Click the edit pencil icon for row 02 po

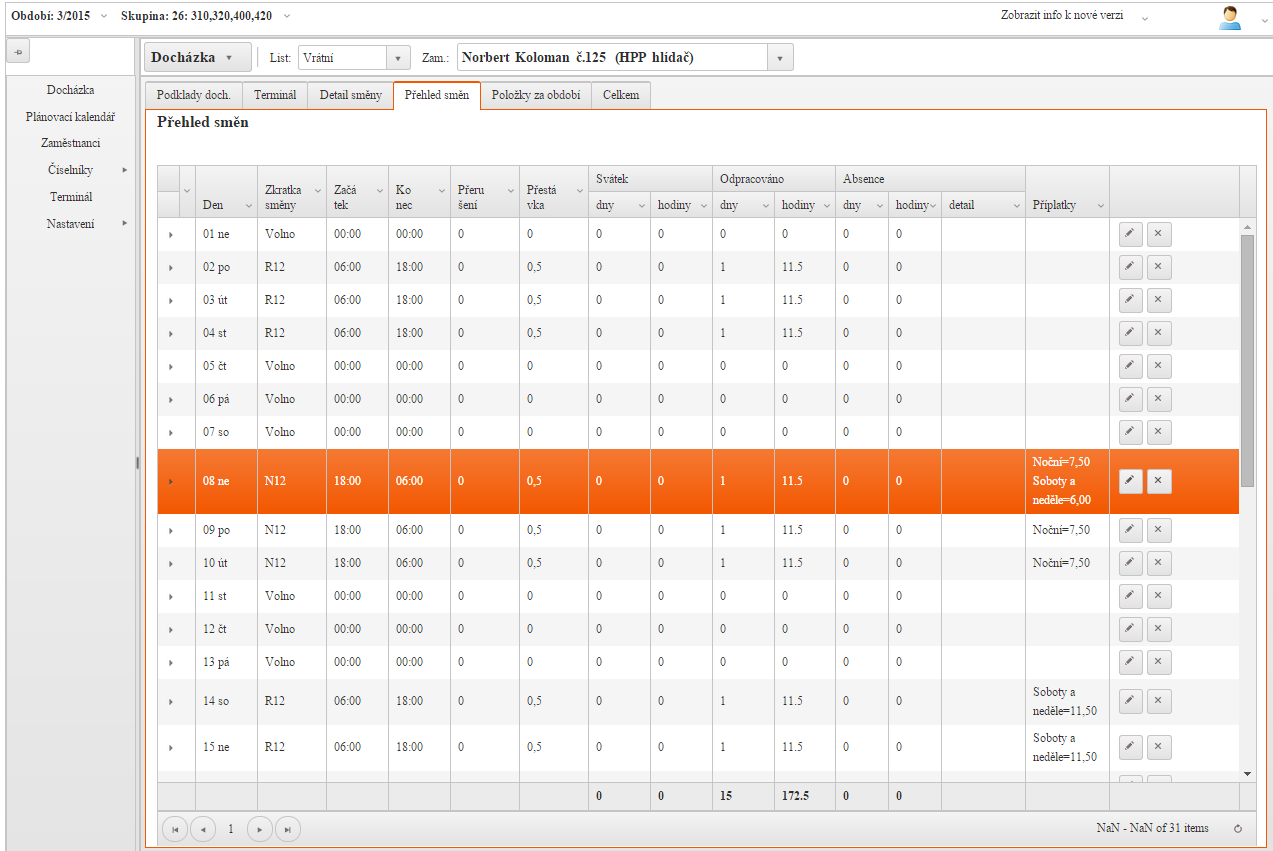pos(1128,267)
